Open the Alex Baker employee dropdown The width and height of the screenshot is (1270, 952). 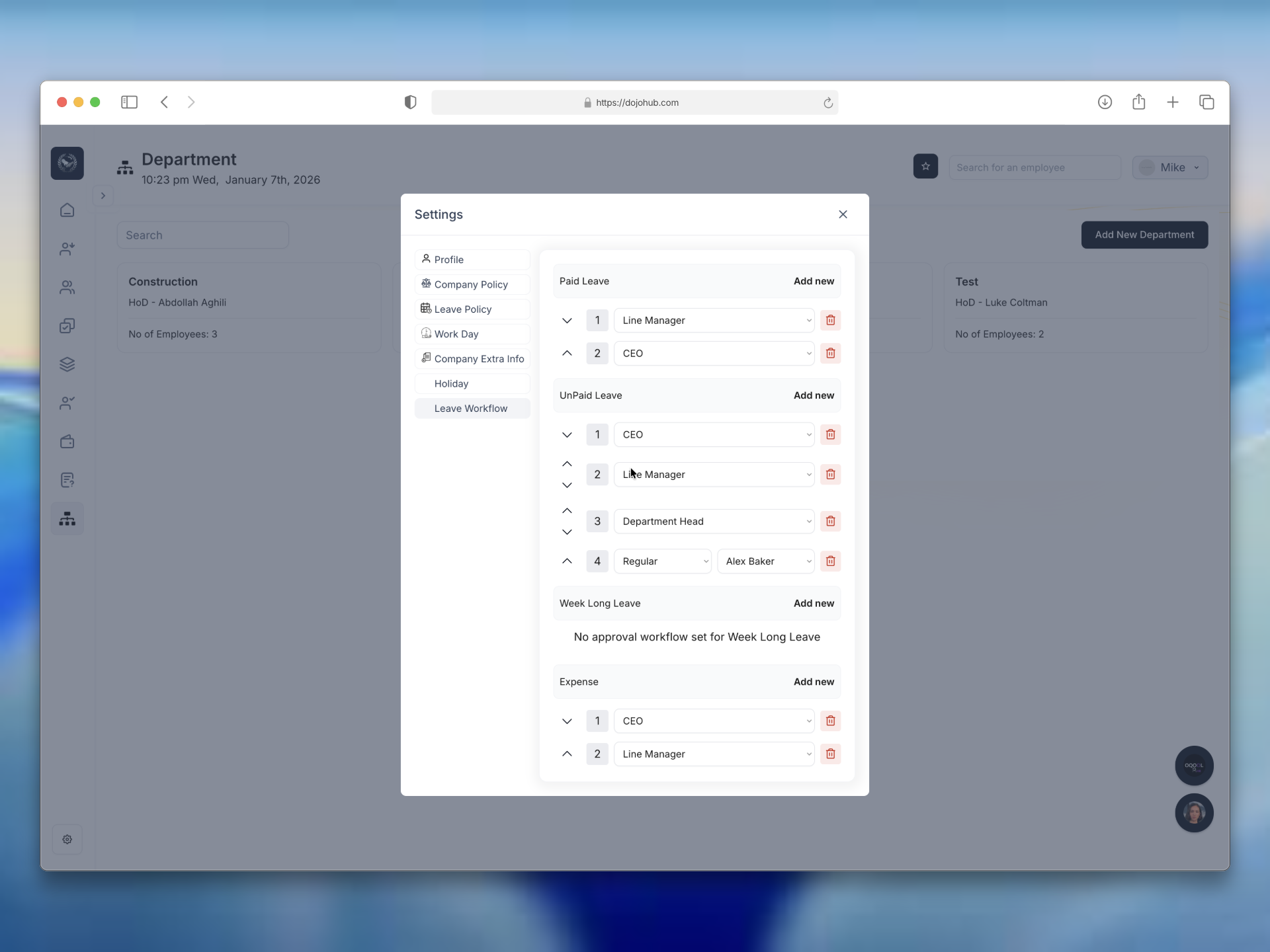[x=765, y=561]
